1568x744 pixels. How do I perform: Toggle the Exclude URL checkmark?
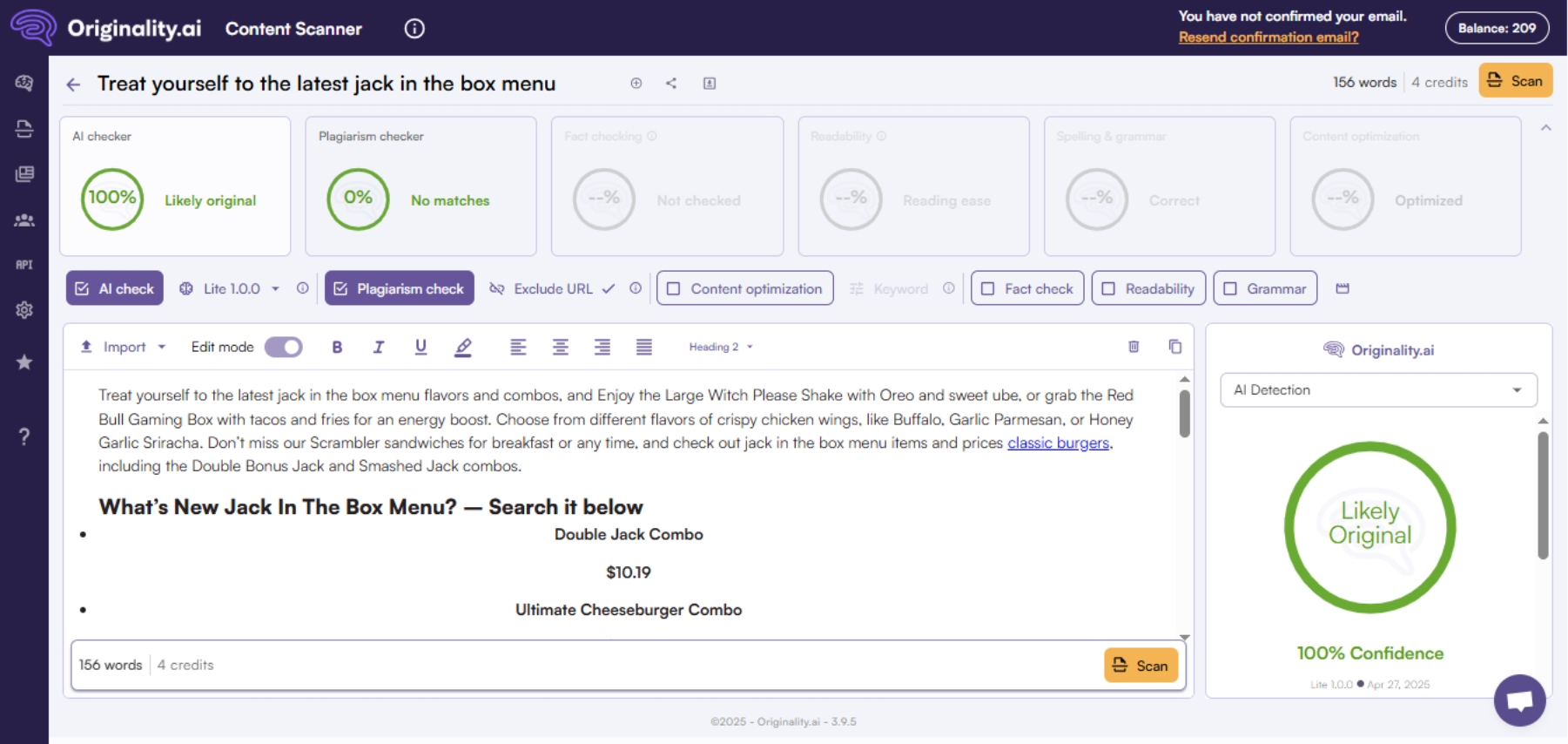point(609,288)
